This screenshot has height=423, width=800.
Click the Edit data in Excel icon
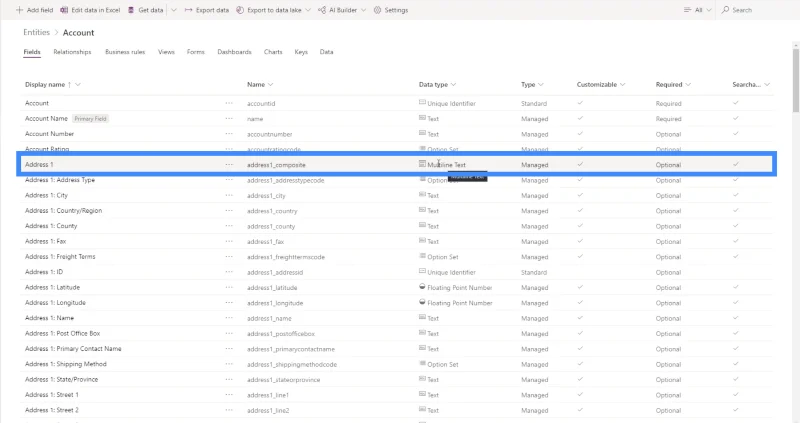tap(64, 10)
